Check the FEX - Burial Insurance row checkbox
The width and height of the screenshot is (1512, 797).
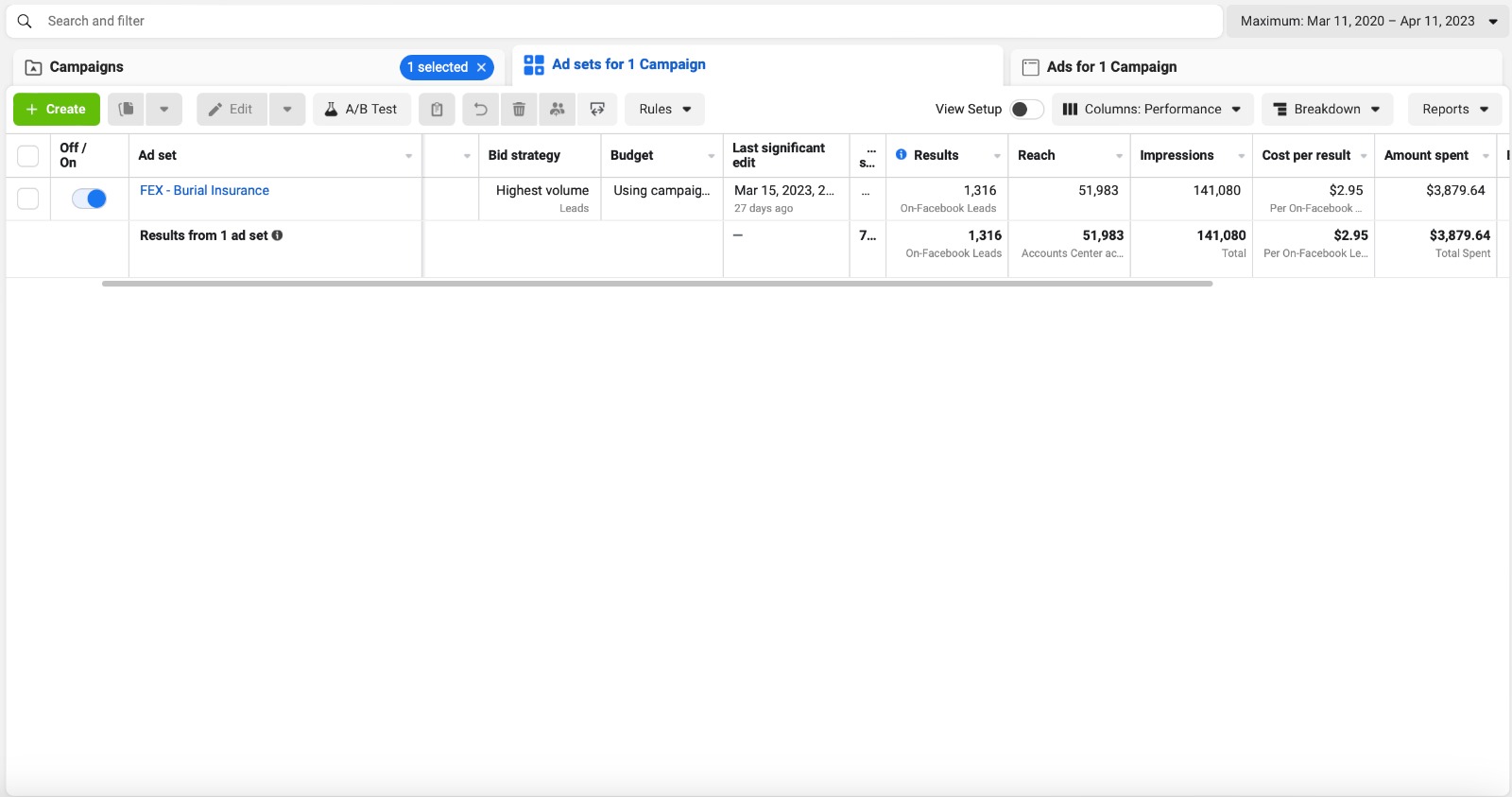tap(28, 199)
